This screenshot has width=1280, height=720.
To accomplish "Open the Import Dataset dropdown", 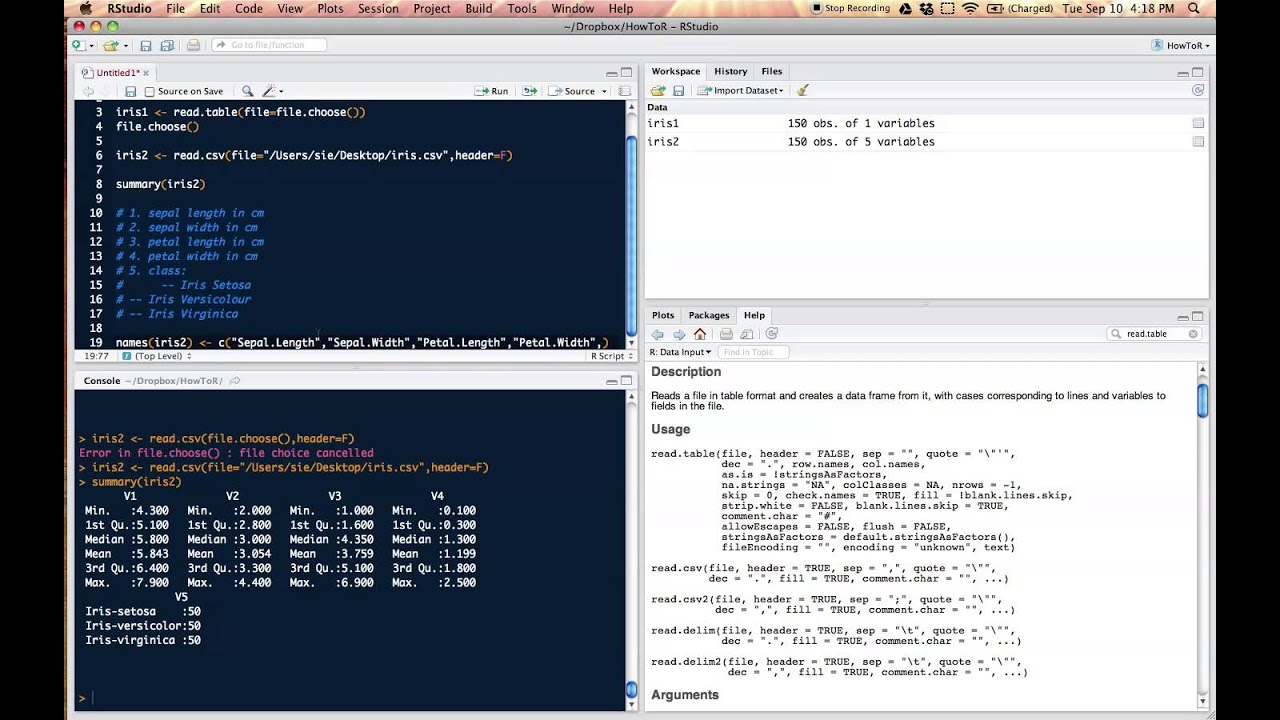I will [740, 90].
